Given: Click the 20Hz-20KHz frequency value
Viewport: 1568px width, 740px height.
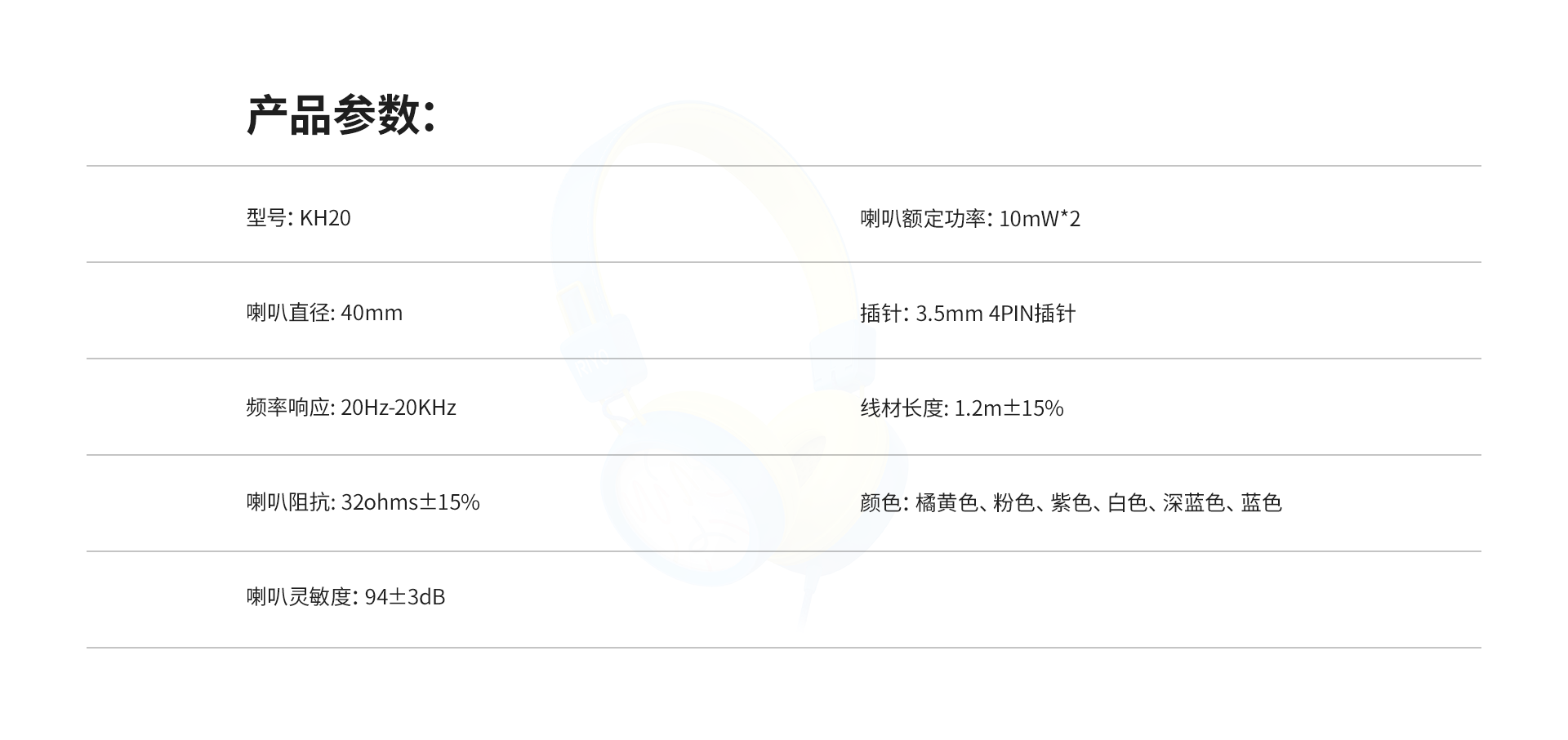Looking at the screenshot, I should [399, 408].
